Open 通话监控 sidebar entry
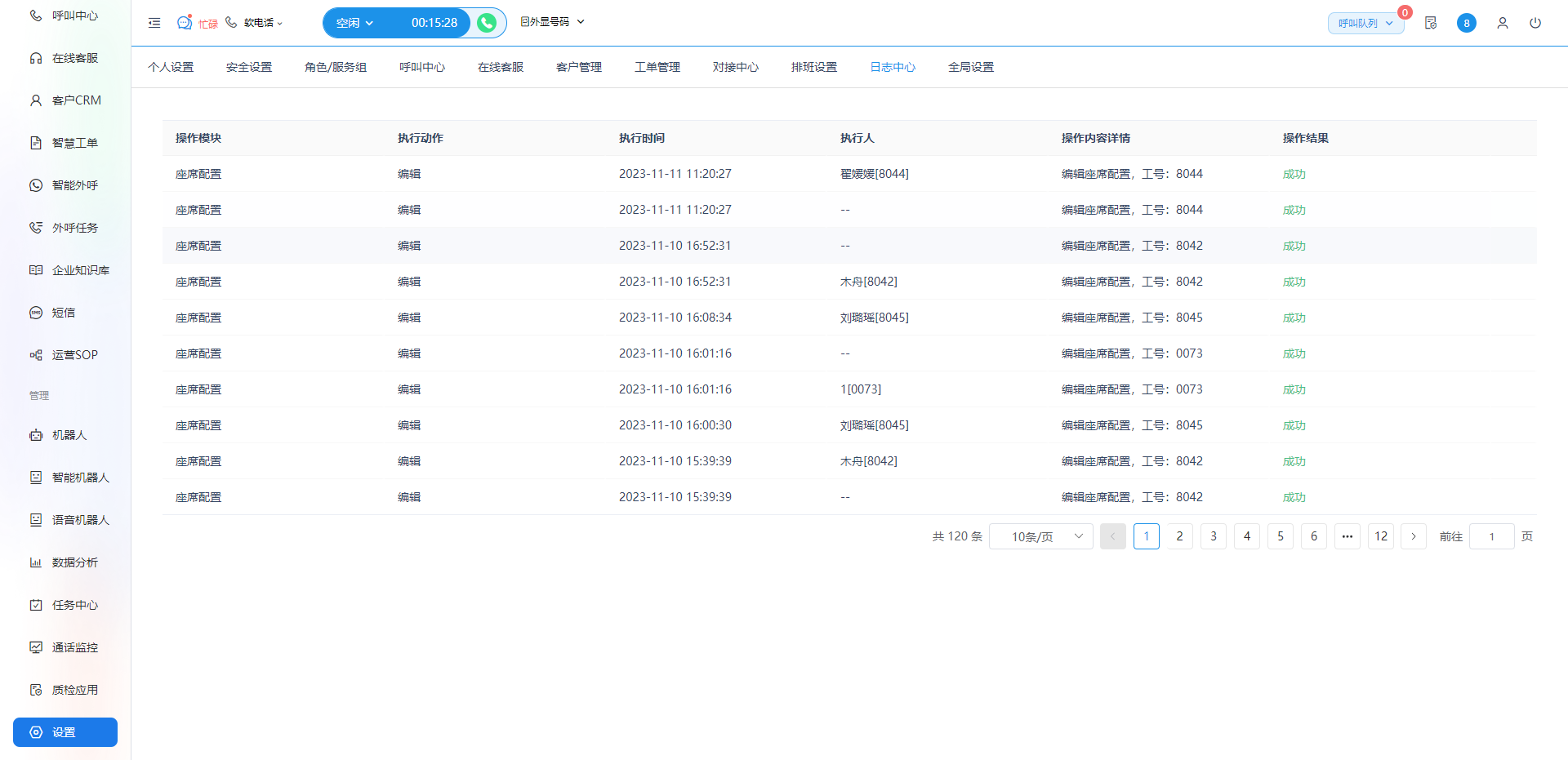1568x760 pixels. [65, 647]
